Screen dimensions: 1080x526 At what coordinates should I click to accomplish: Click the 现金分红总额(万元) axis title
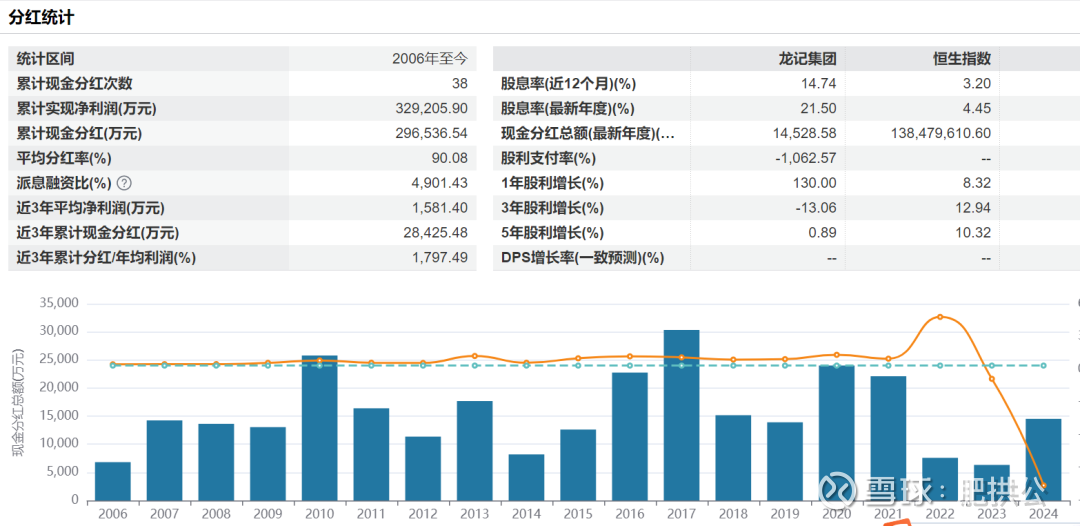17,403
